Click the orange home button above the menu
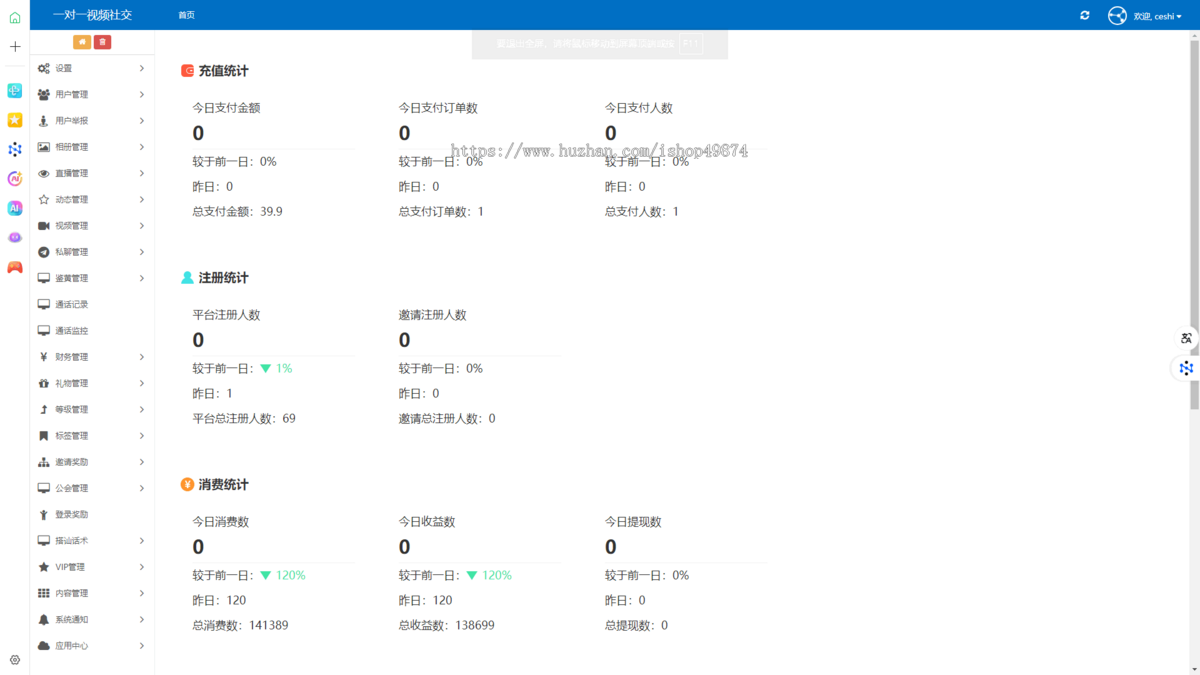1200x675 pixels. click(x=82, y=42)
